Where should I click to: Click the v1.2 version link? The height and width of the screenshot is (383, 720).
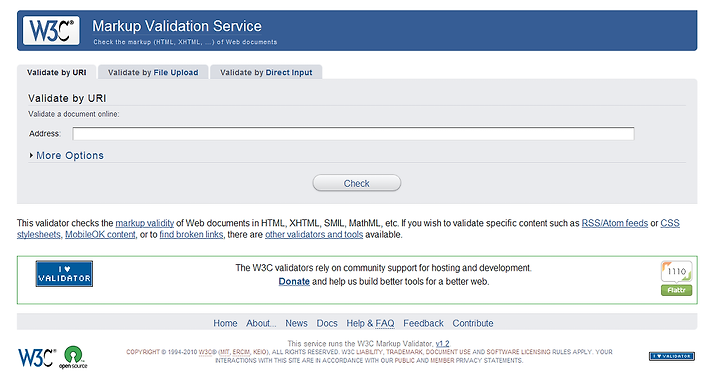point(442,344)
